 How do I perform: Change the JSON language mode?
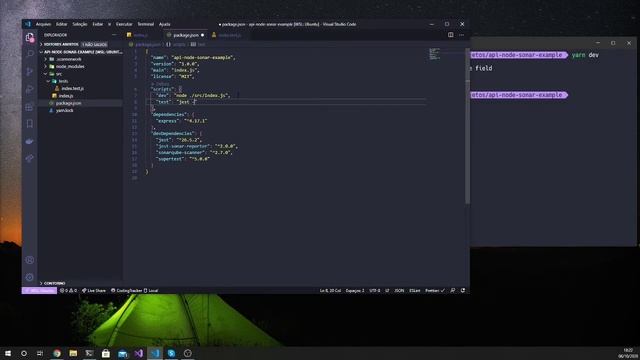tap(399, 291)
